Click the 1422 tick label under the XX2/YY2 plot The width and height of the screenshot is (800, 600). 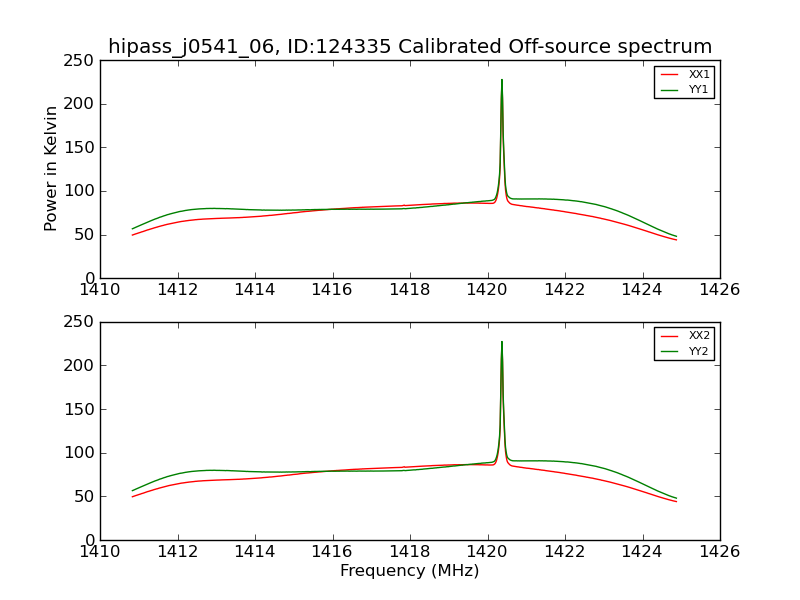tap(565, 552)
